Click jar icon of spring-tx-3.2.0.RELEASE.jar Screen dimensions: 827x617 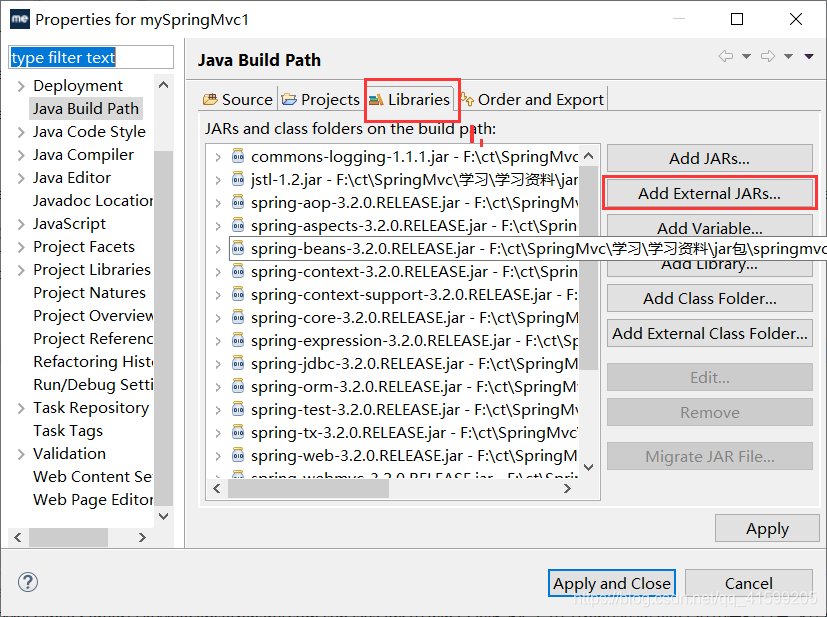click(x=238, y=432)
